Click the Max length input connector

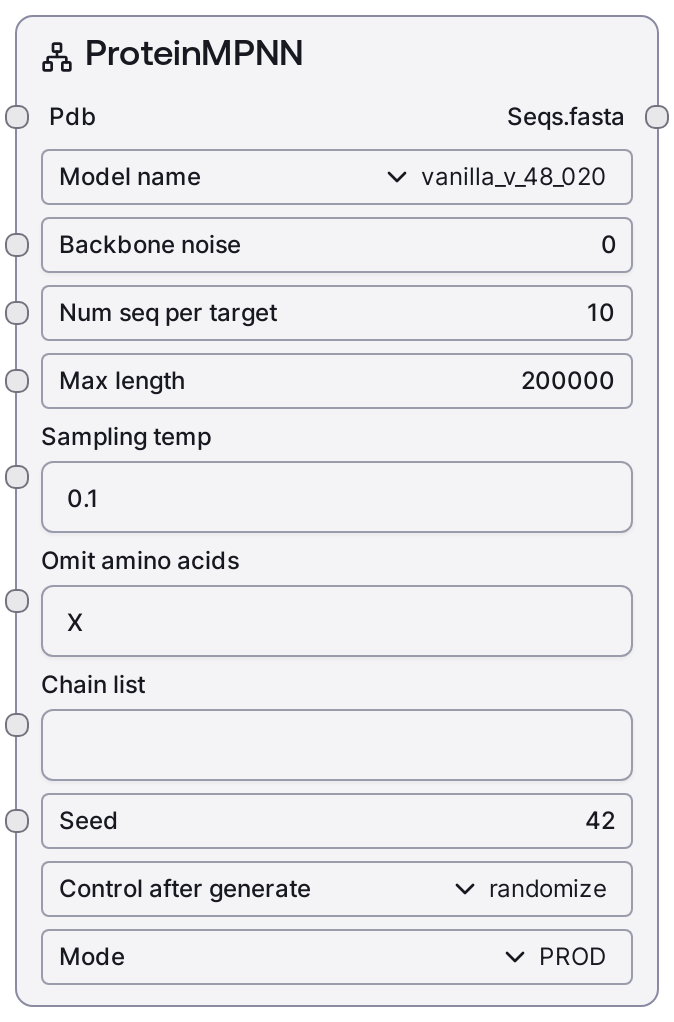click(x=17, y=381)
